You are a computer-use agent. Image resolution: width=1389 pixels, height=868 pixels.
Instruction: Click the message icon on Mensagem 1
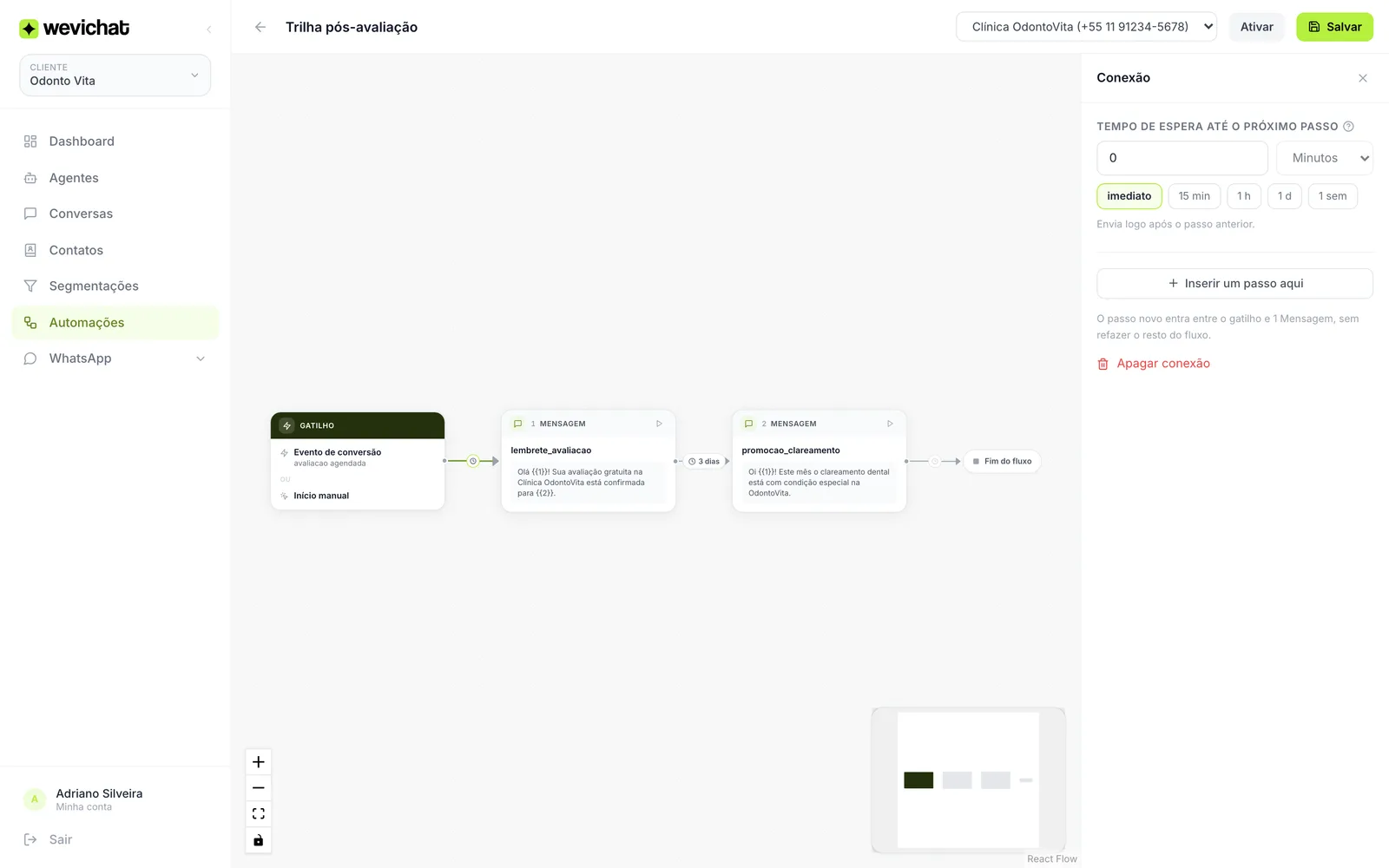(x=518, y=424)
